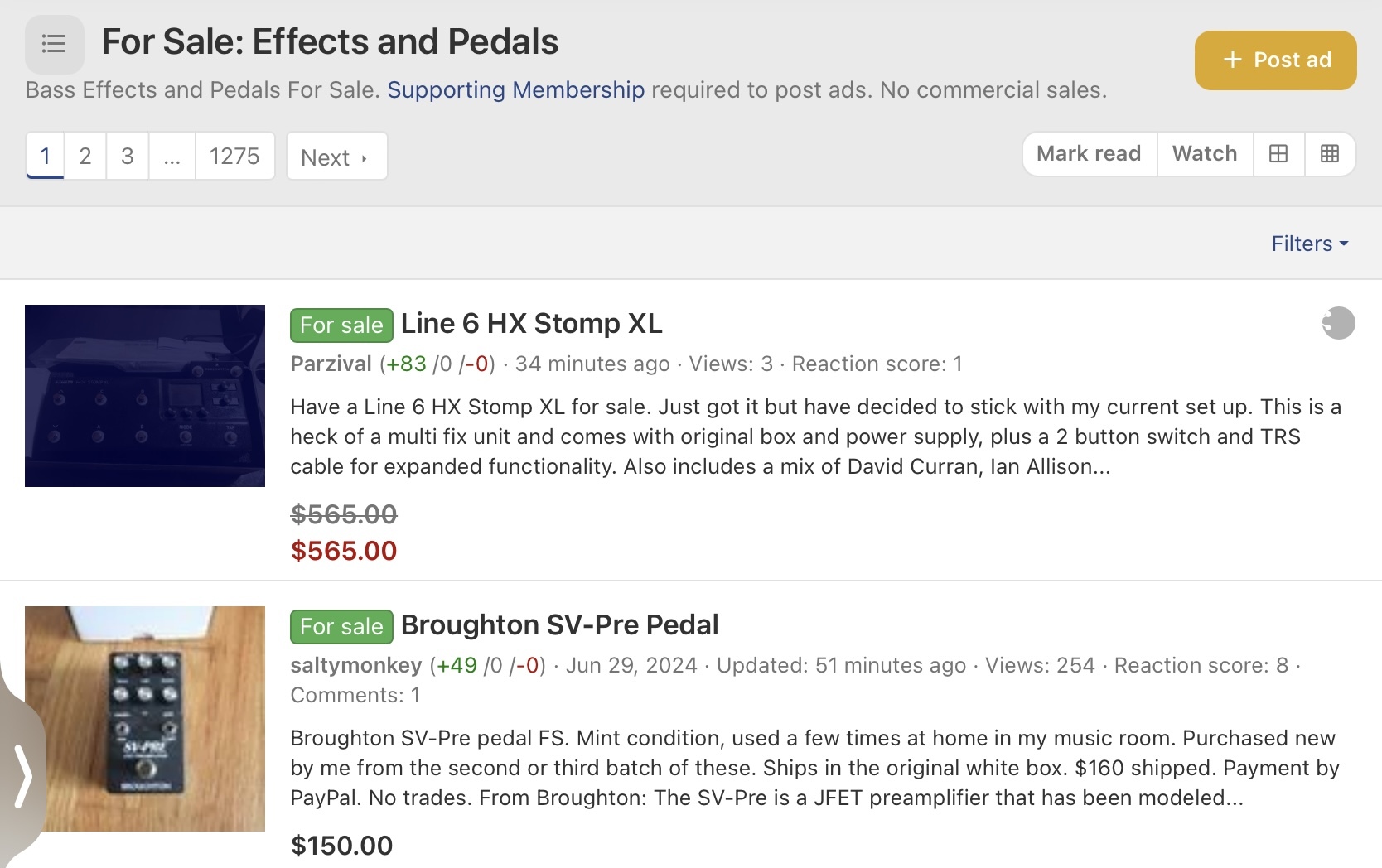This screenshot has width=1382, height=868.
Task: Open Line 6 HX Stomp XL listing title
Action: [531, 323]
